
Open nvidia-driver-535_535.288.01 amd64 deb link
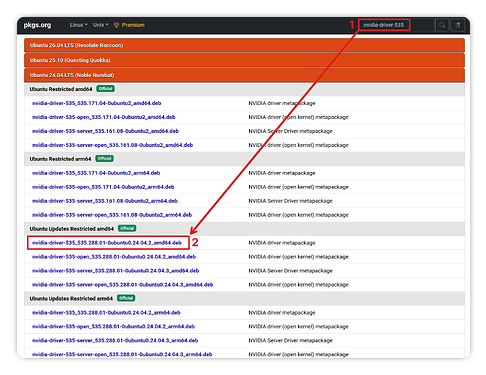[107, 243]
